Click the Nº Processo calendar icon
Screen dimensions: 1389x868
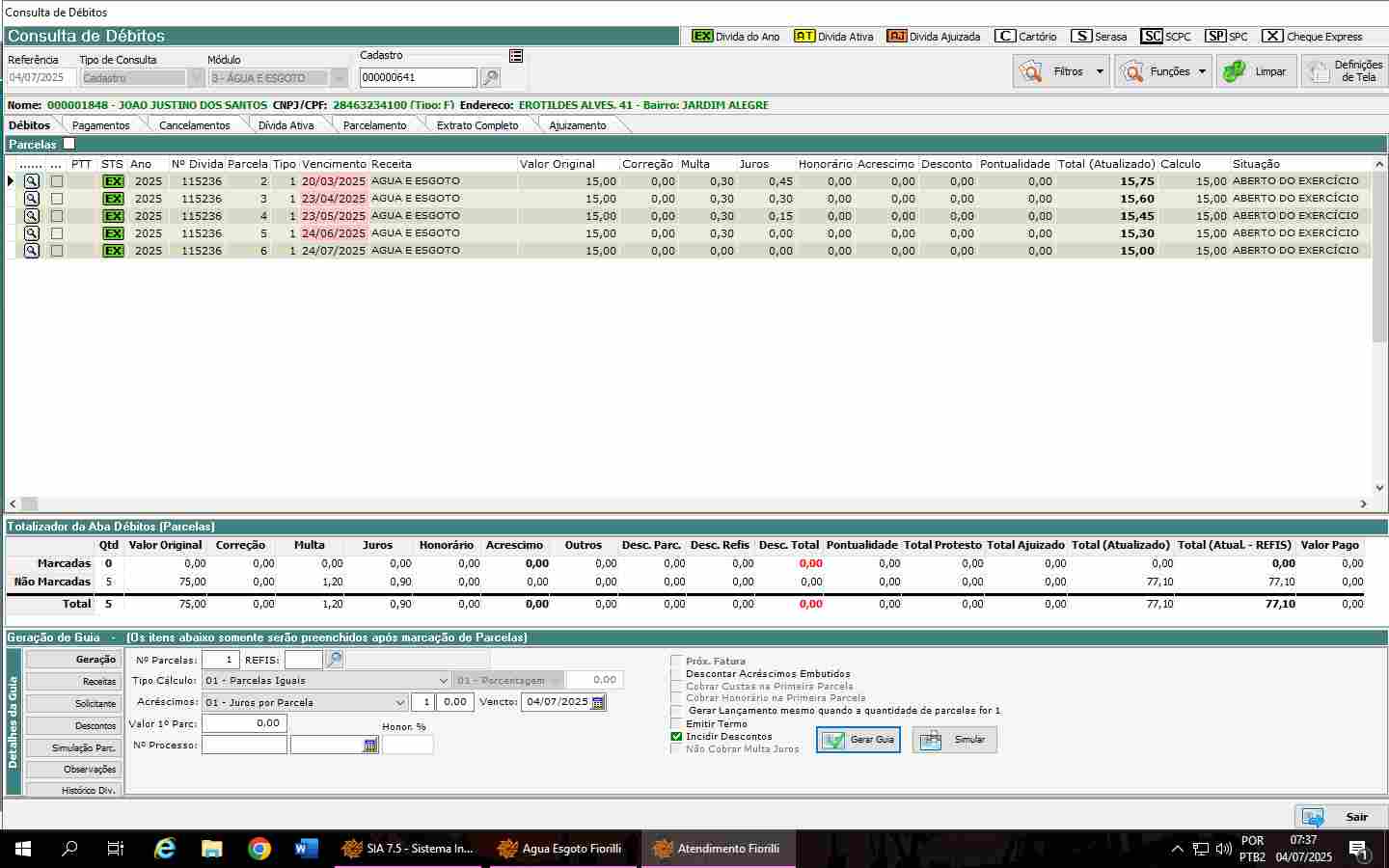pyautogui.click(x=370, y=746)
